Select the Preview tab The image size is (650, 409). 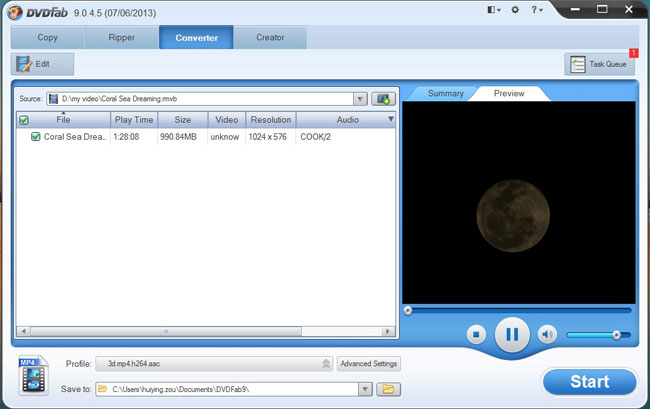509,94
